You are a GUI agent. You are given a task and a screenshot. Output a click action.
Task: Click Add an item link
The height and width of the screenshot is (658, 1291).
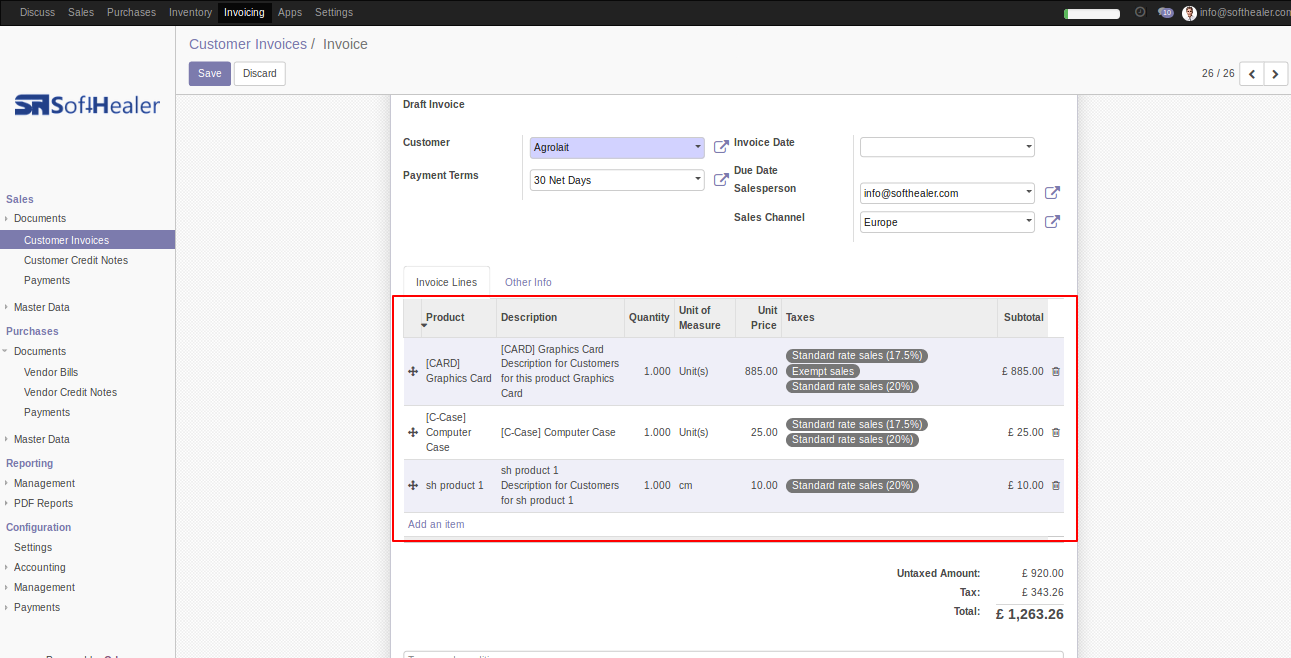(436, 524)
